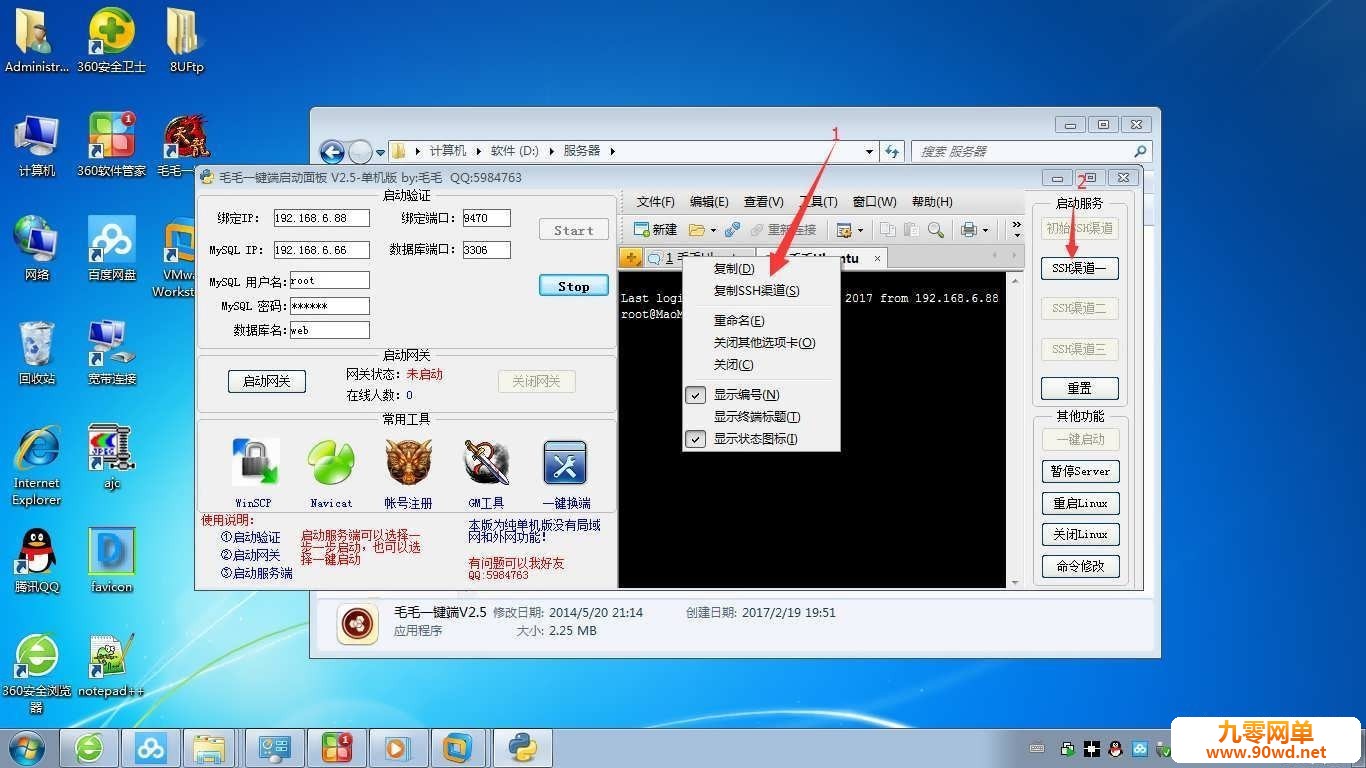Open the 帐号注册 account registration icon
1366x768 pixels.
(408, 463)
